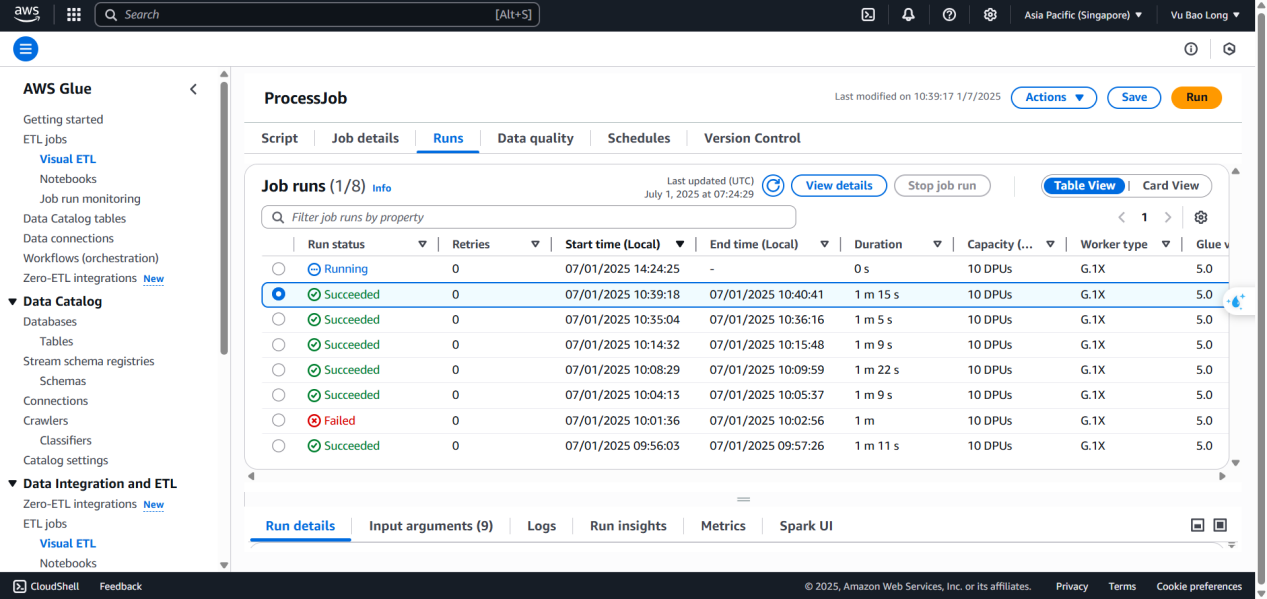Click the Running status icon

(x=314, y=269)
